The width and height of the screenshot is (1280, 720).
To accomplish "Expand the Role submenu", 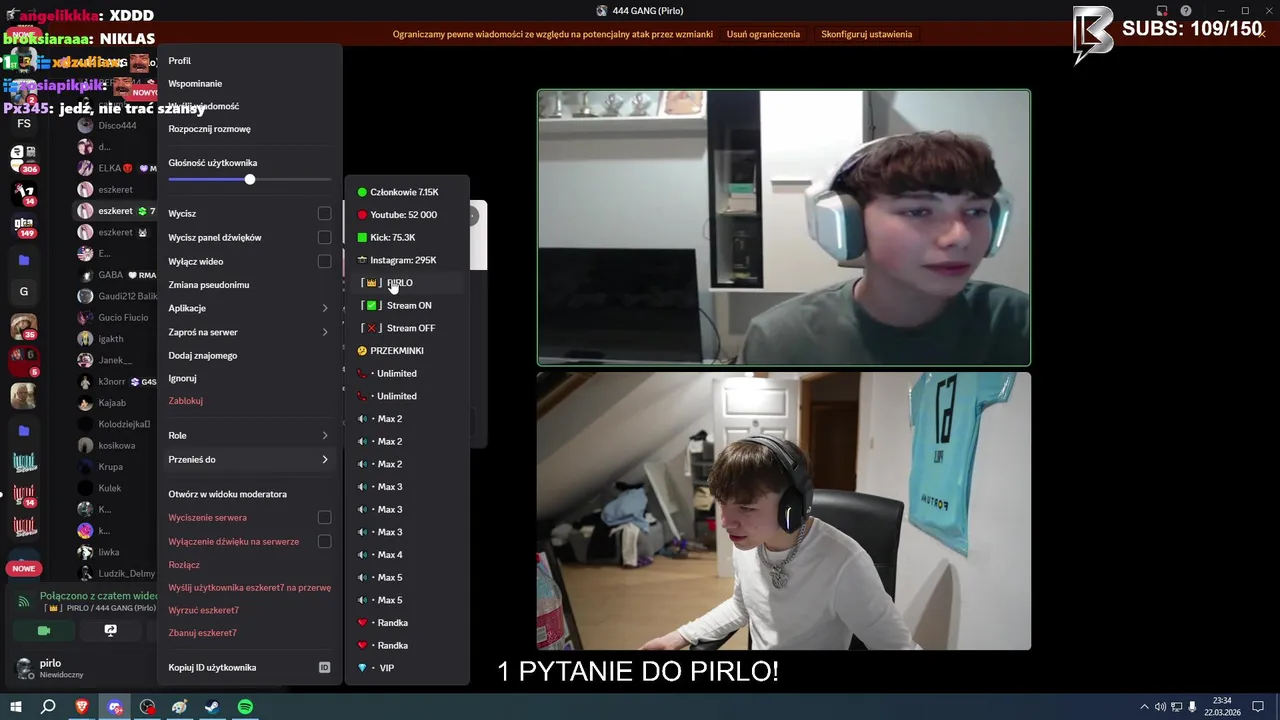I will pos(249,435).
